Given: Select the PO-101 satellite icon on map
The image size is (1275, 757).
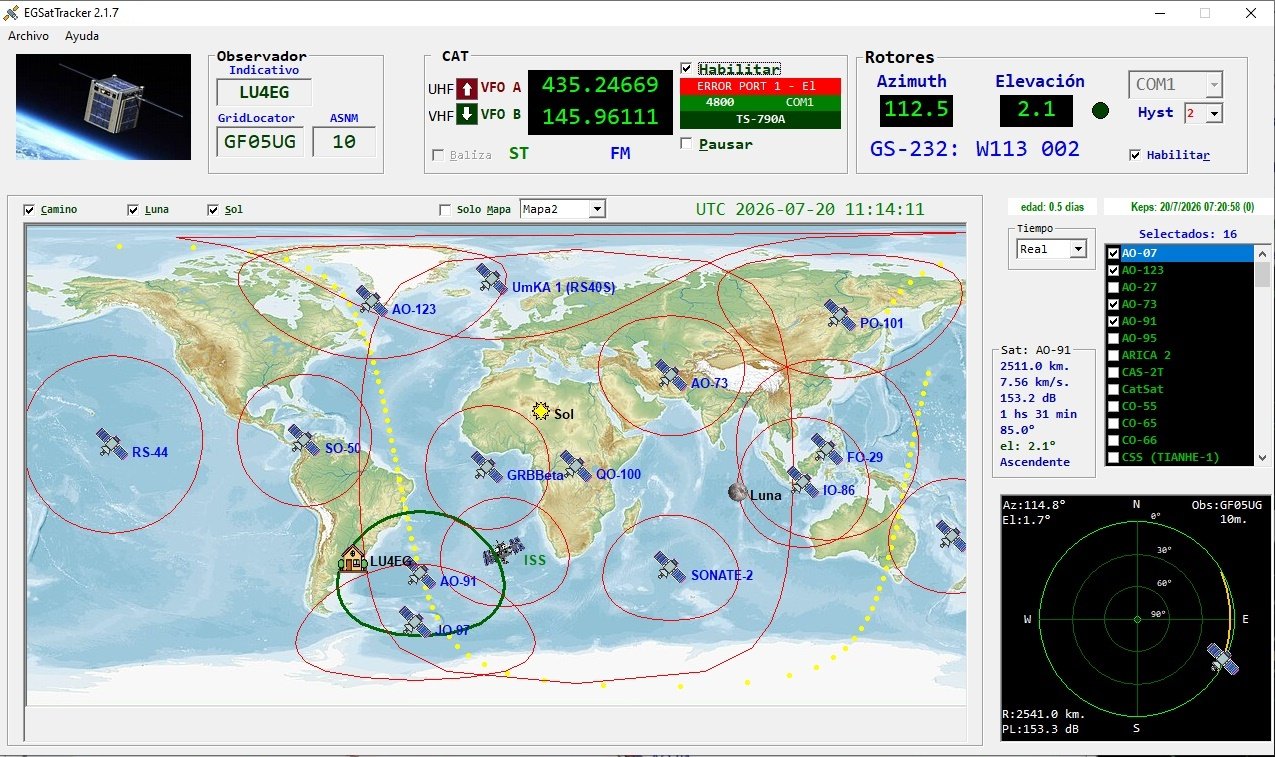Looking at the screenshot, I should (x=840, y=315).
